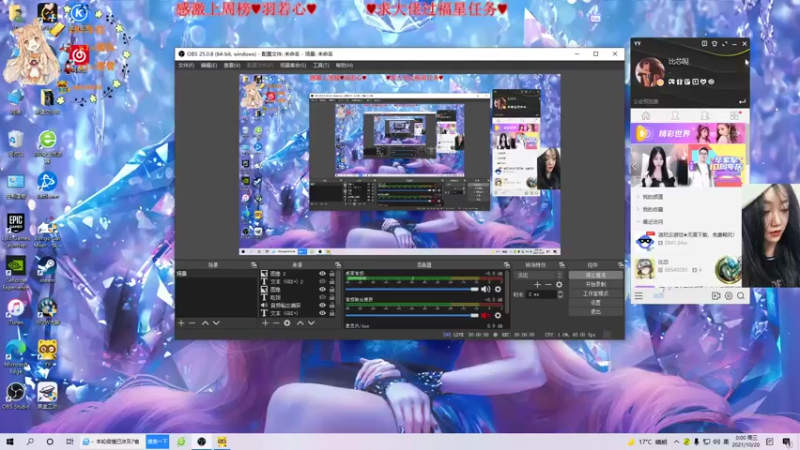This screenshot has width=800, height=450.
Task: Pop out the 混音器 dock panel
Action: coord(507,265)
